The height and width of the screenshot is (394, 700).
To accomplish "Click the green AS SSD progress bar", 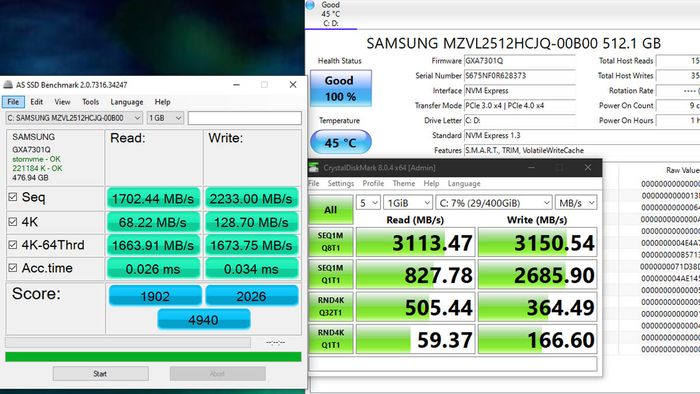I will point(153,357).
